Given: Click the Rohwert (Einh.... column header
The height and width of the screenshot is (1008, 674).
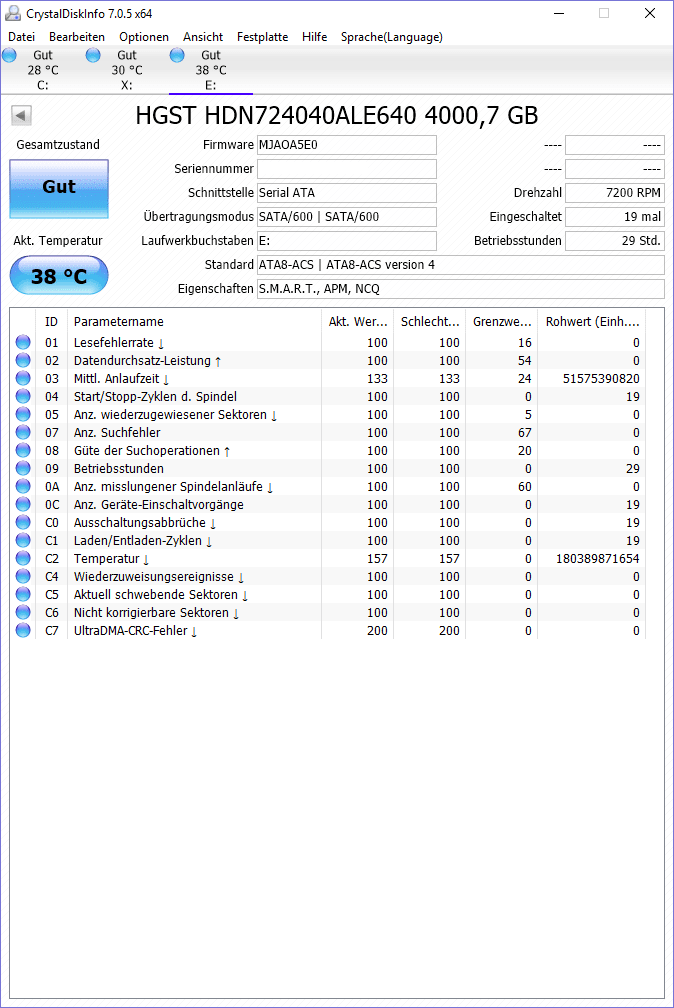Looking at the screenshot, I should click(592, 321).
